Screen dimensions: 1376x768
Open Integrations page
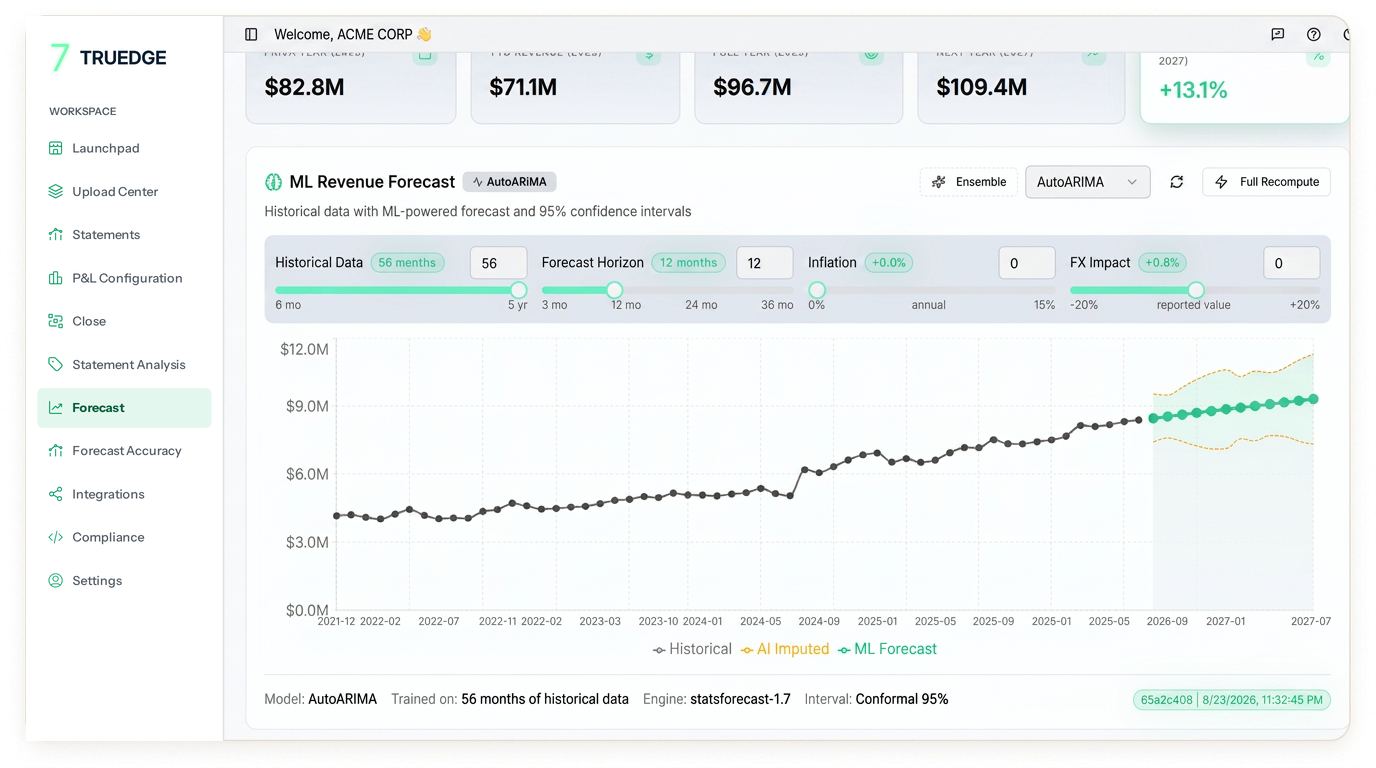coord(124,494)
